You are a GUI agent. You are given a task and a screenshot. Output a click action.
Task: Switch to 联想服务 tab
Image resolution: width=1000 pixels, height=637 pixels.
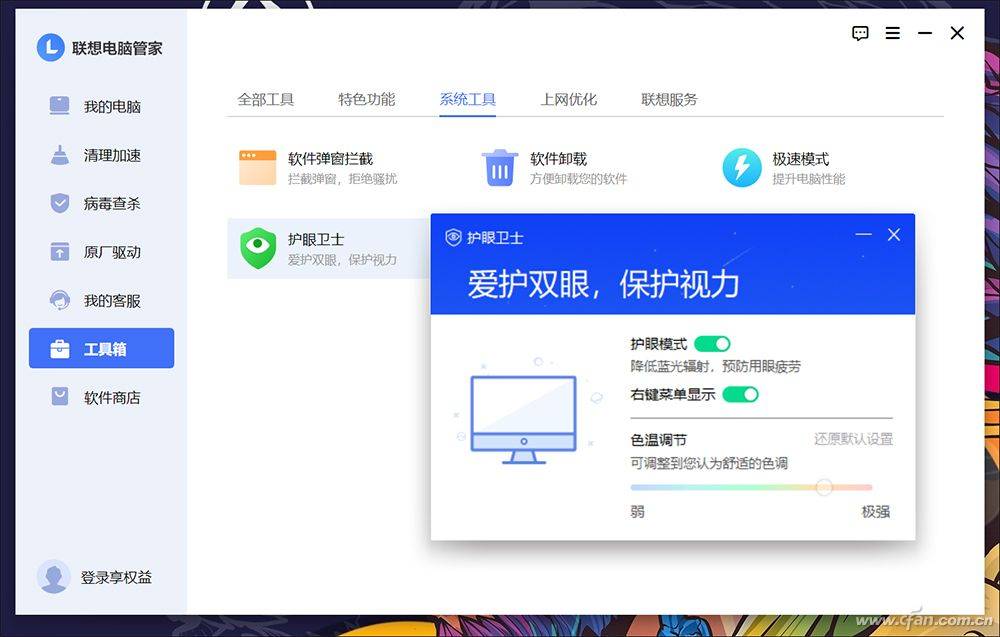point(669,99)
